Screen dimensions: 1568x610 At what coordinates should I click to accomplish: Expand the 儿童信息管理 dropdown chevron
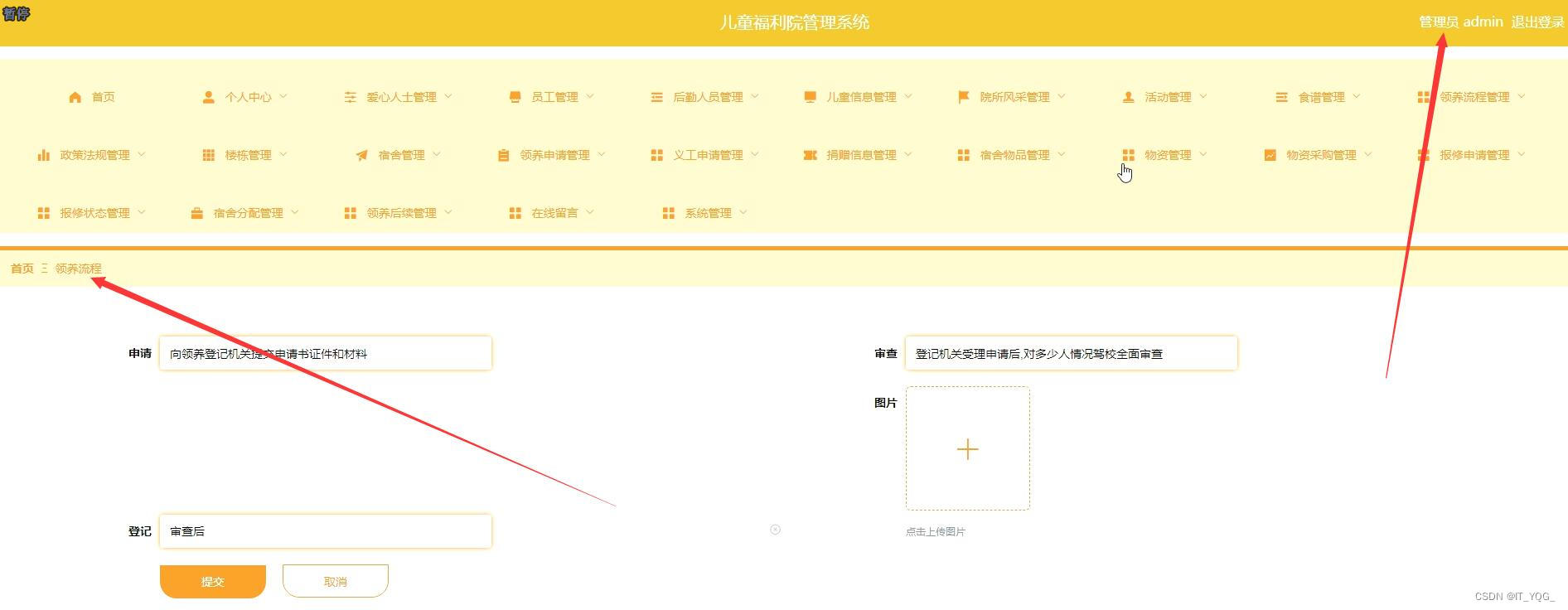908,96
